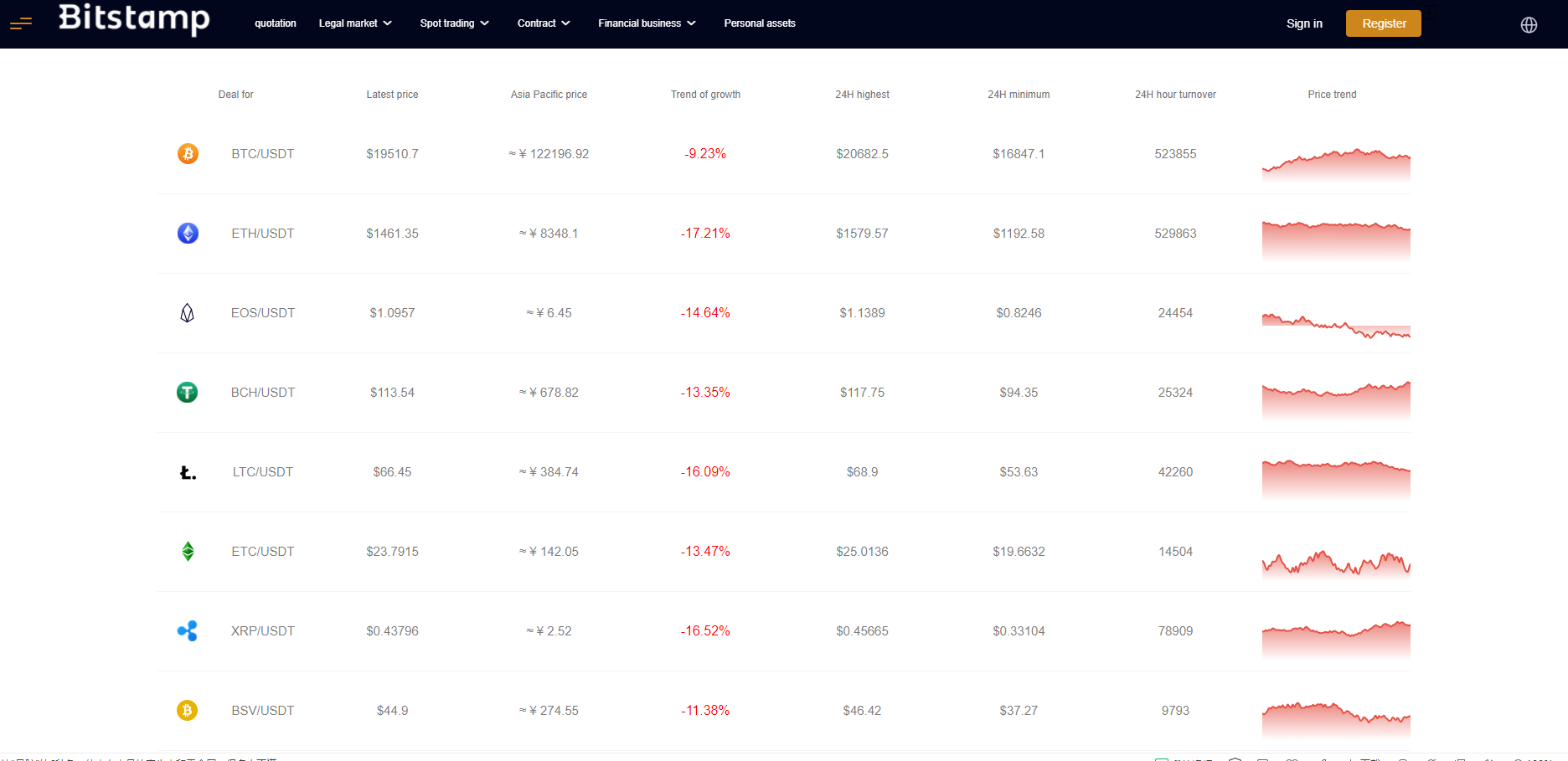The width and height of the screenshot is (1568, 761).
Task: Click the Sign in link
Action: click(x=1304, y=23)
